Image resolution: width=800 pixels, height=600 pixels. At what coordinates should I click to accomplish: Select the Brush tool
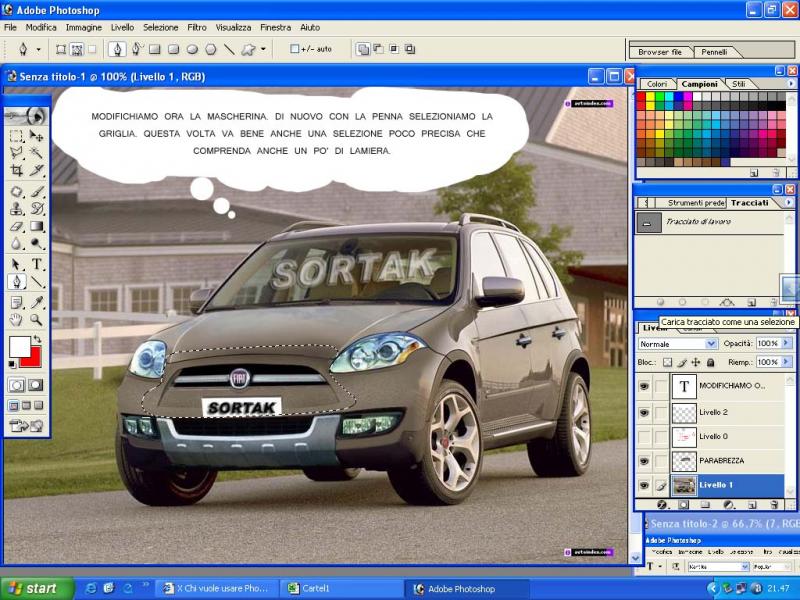click(x=36, y=191)
